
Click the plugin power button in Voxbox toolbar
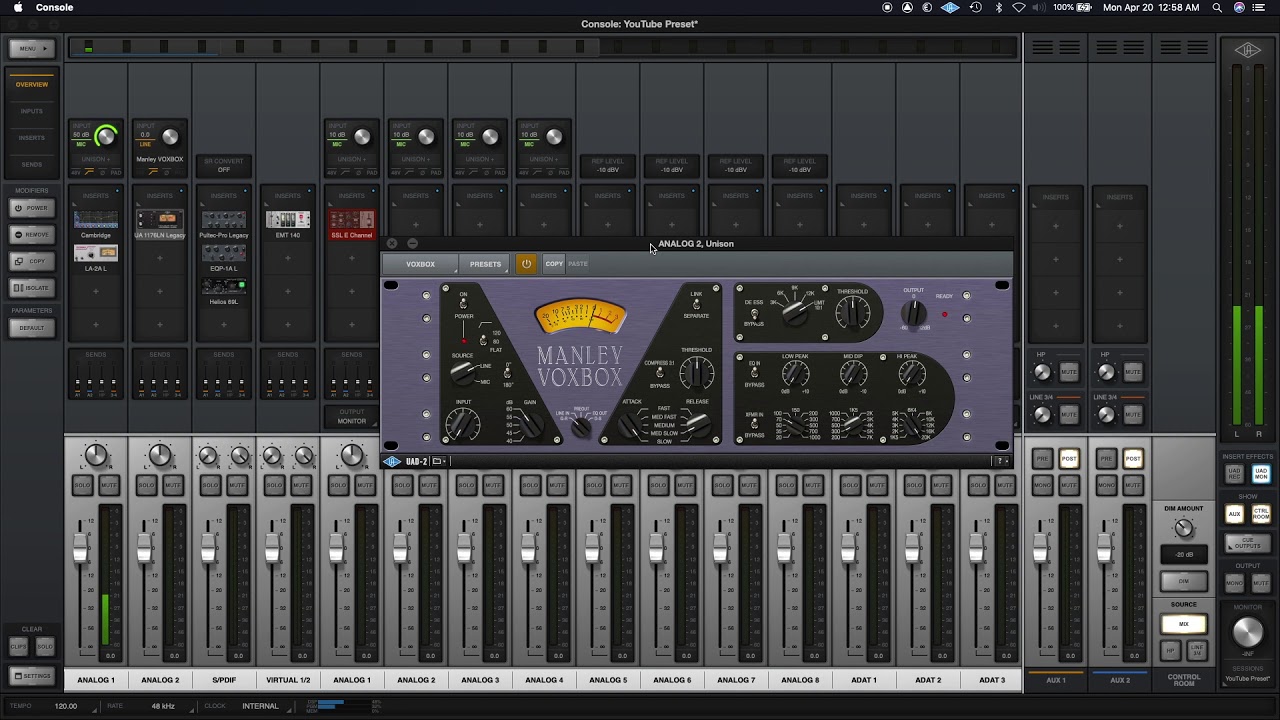coord(526,264)
